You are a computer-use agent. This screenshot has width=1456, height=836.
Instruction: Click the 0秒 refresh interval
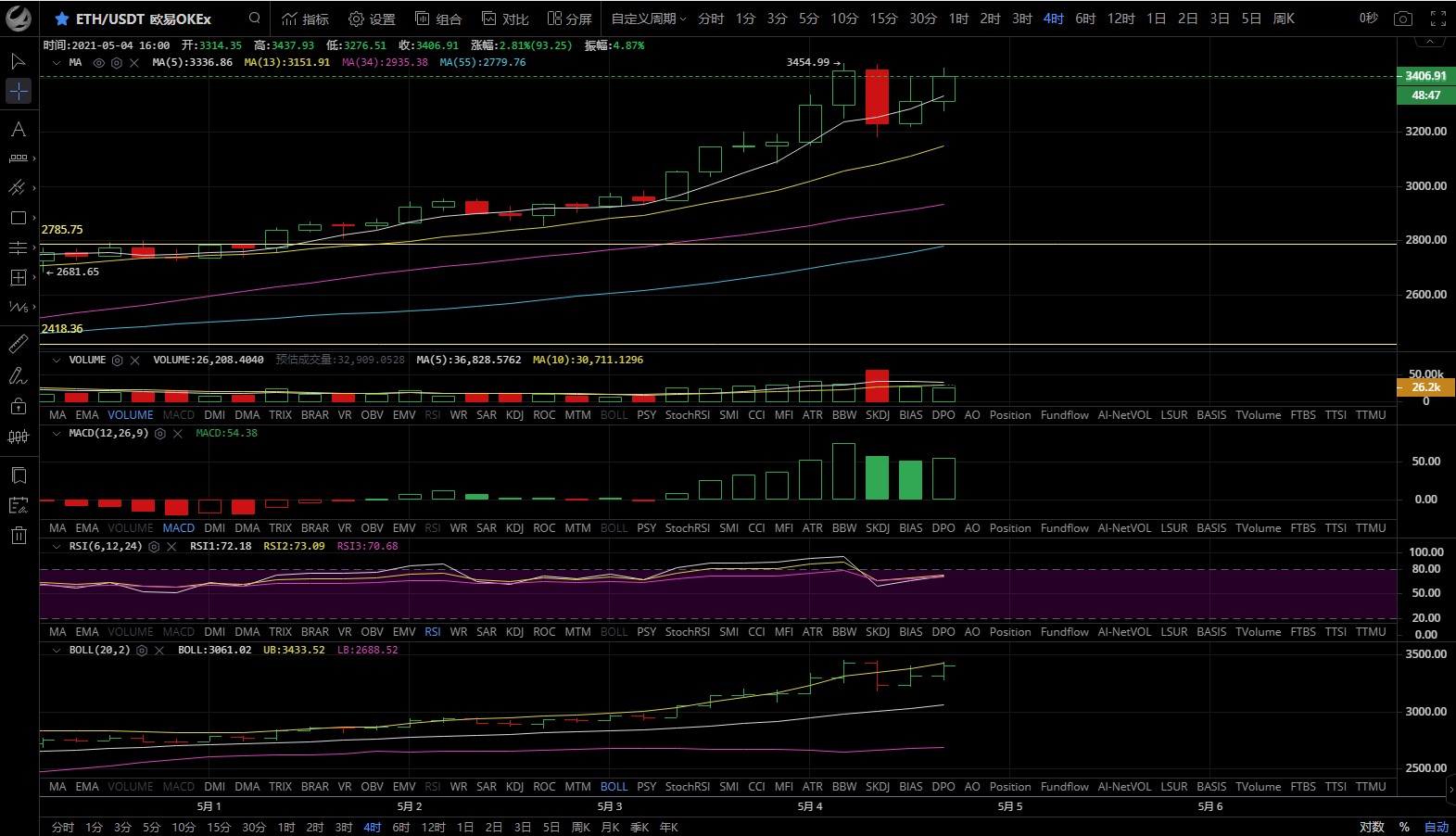pyautogui.click(x=1368, y=19)
